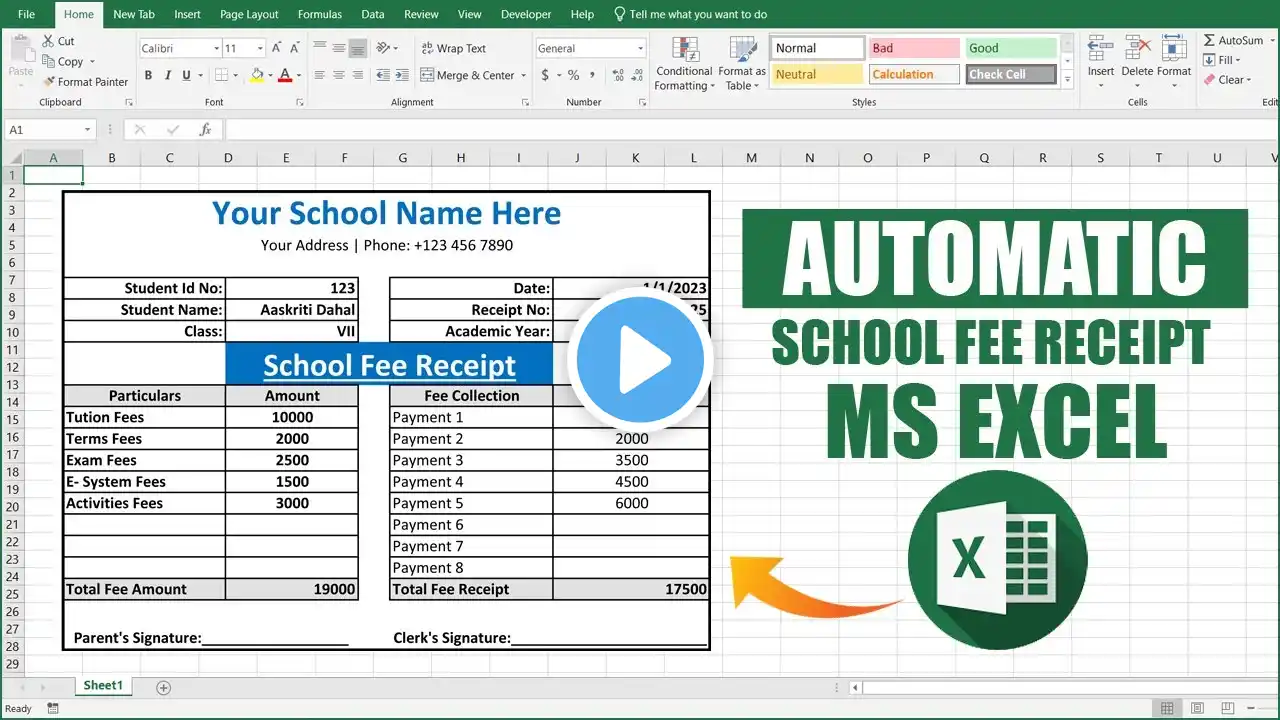
Task: Apply the Good cell style
Action: pos(1010,48)
